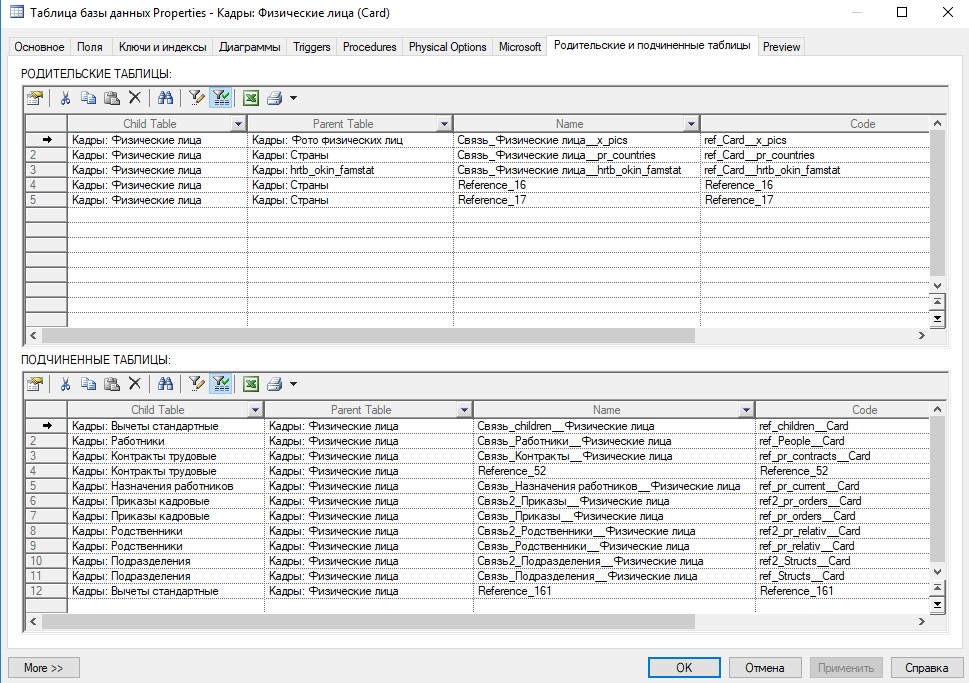Open the print options arrow for parent tables
The image size is (969, 683).
click(x=294, y=98)
